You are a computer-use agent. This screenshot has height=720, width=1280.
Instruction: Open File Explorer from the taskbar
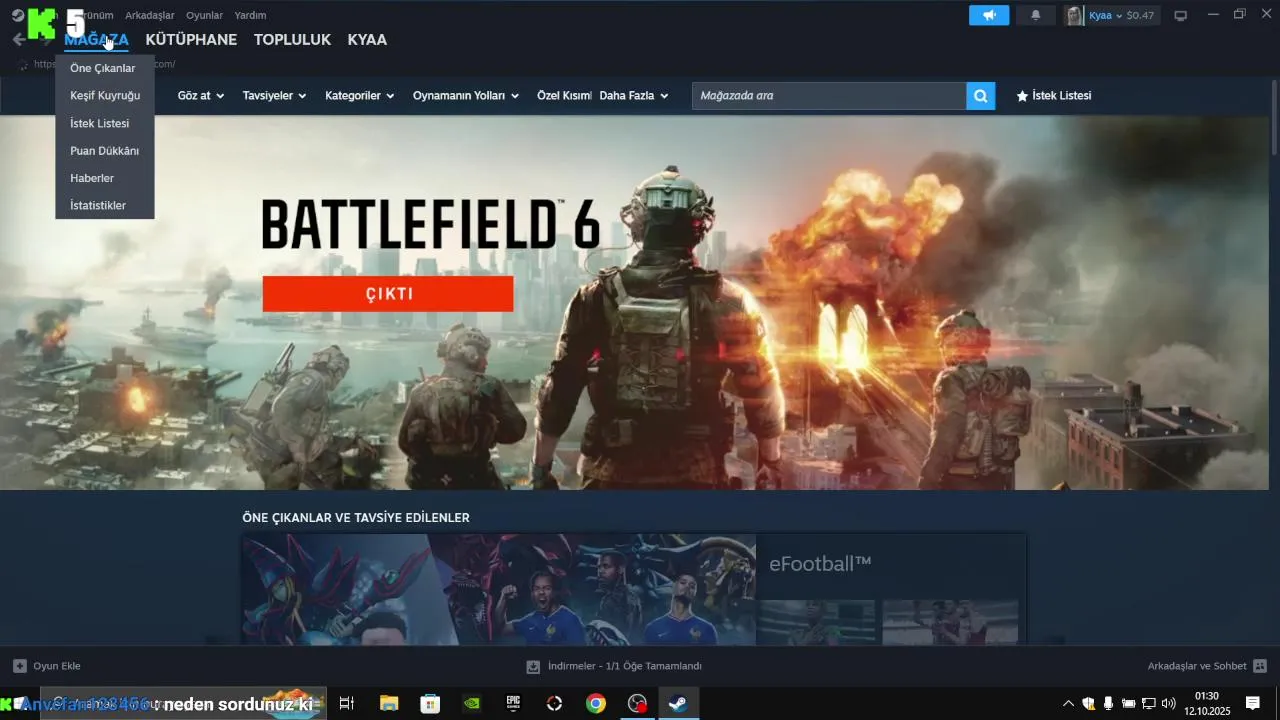[x=389, y=704]
